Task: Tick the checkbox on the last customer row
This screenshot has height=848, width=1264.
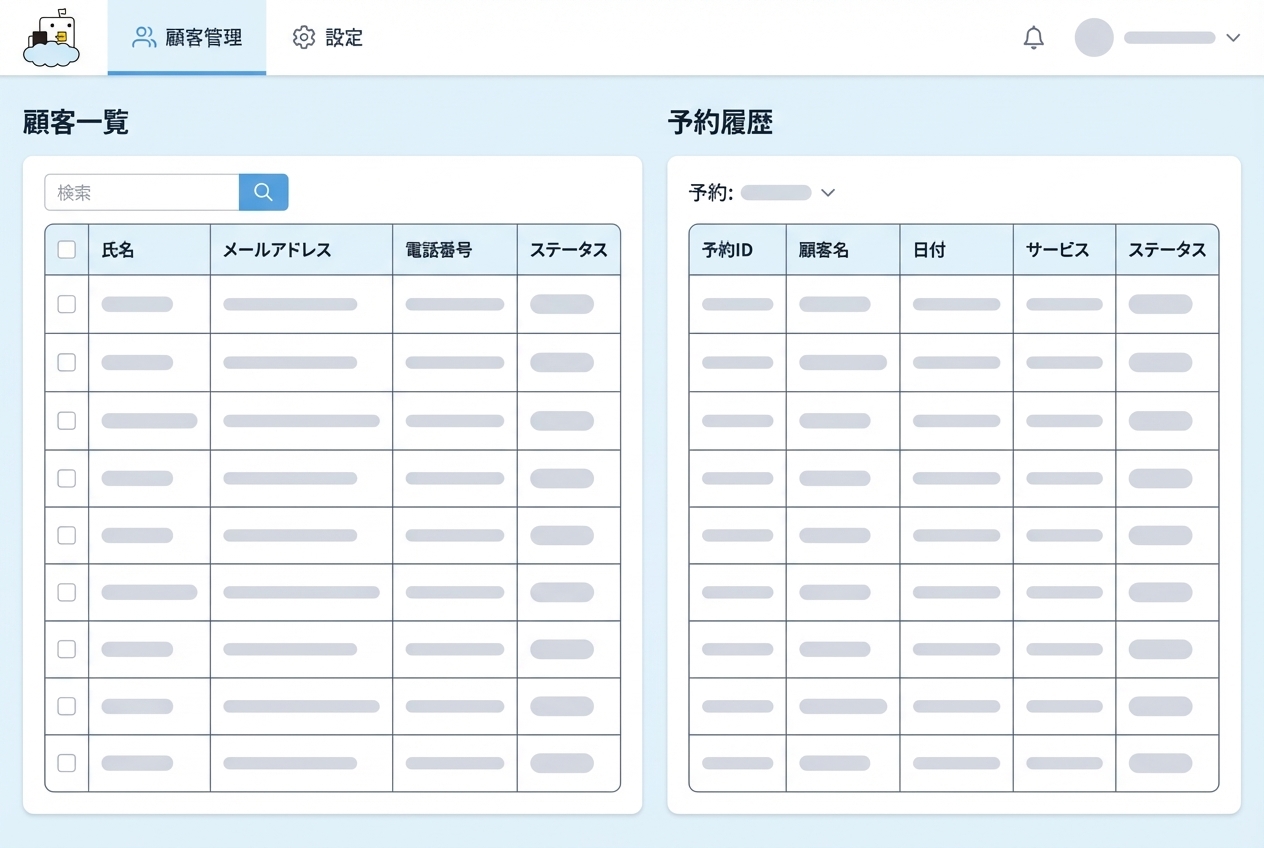Action: pyautogui.click(x=66, y=762)
